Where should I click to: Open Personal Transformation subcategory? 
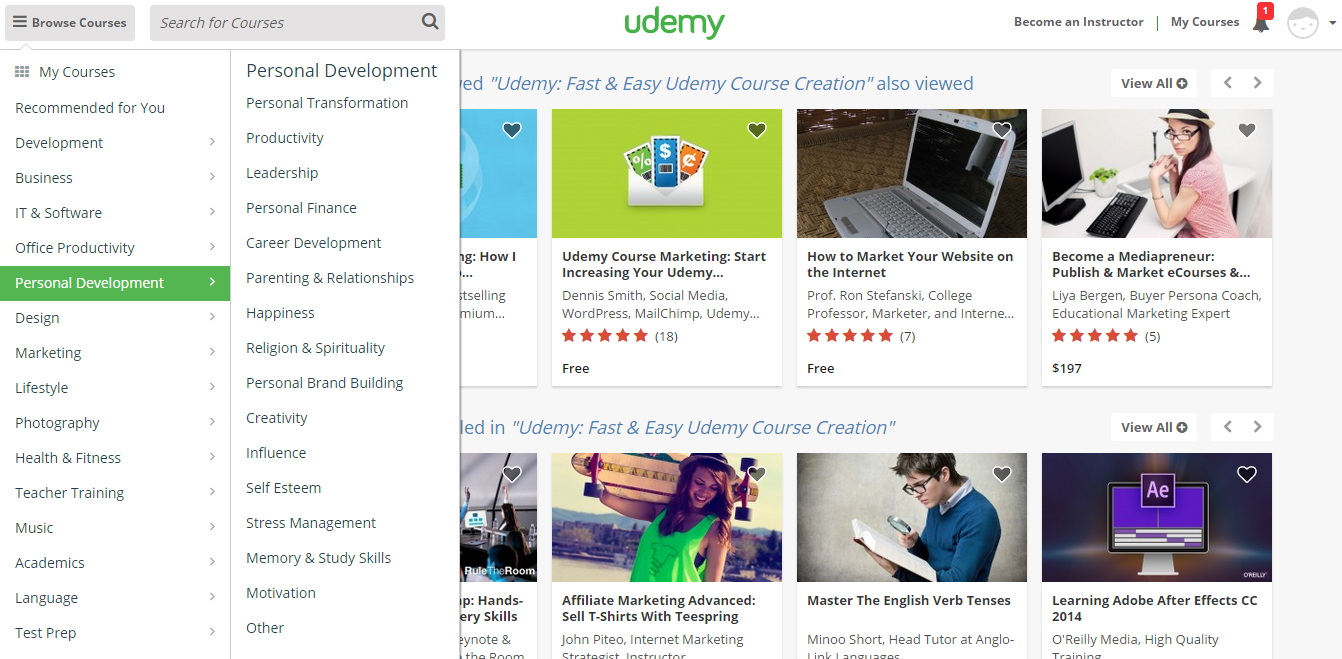(327, 103)
